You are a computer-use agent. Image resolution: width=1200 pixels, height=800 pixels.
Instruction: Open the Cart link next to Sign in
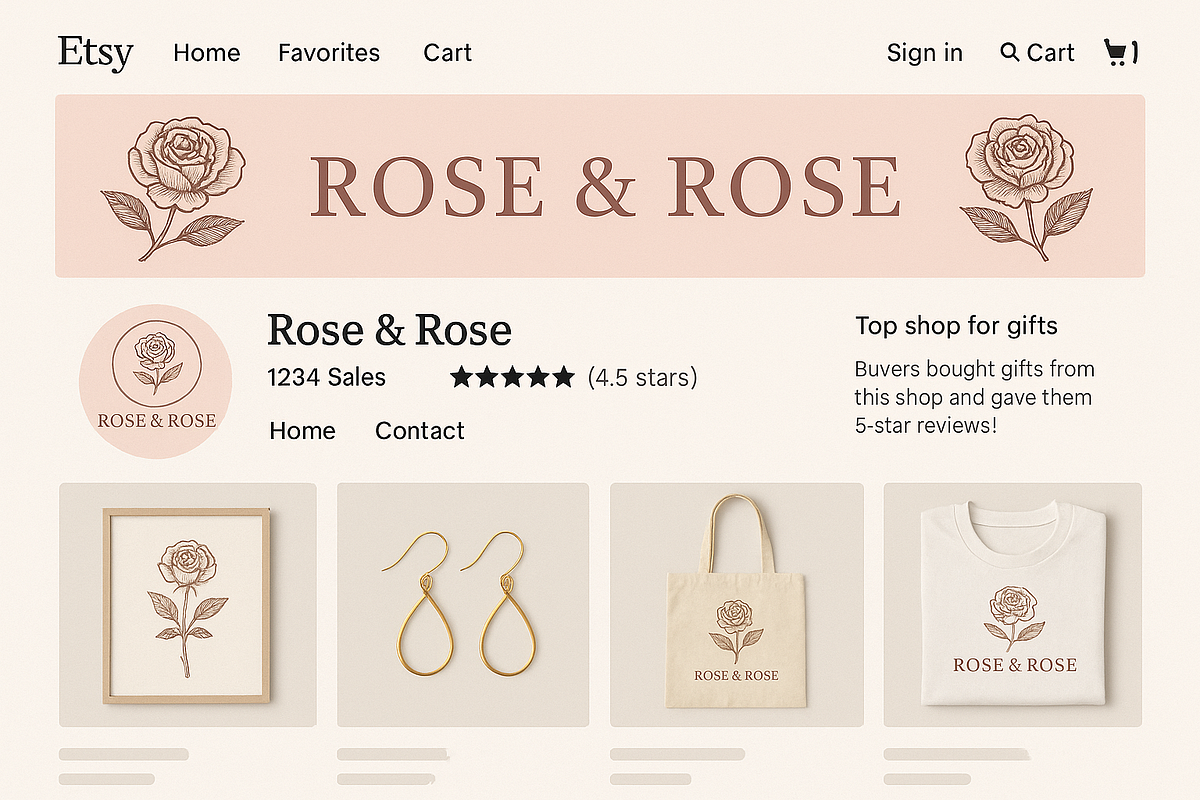[1050, 53]
